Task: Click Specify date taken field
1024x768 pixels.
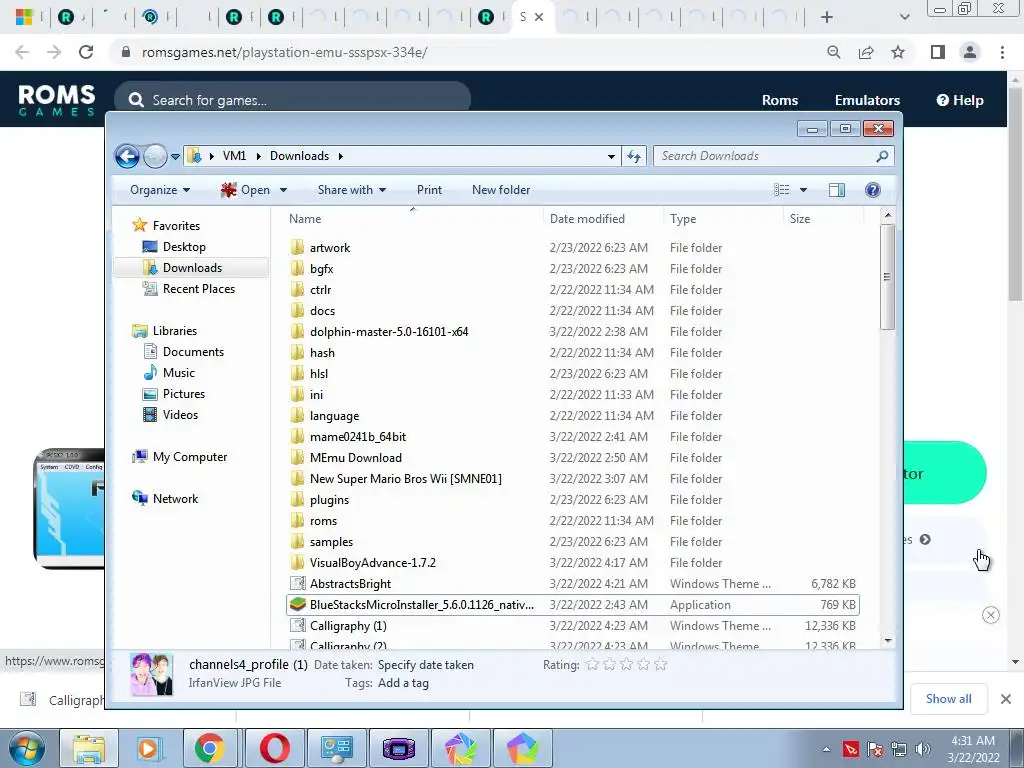Action: 426,665
